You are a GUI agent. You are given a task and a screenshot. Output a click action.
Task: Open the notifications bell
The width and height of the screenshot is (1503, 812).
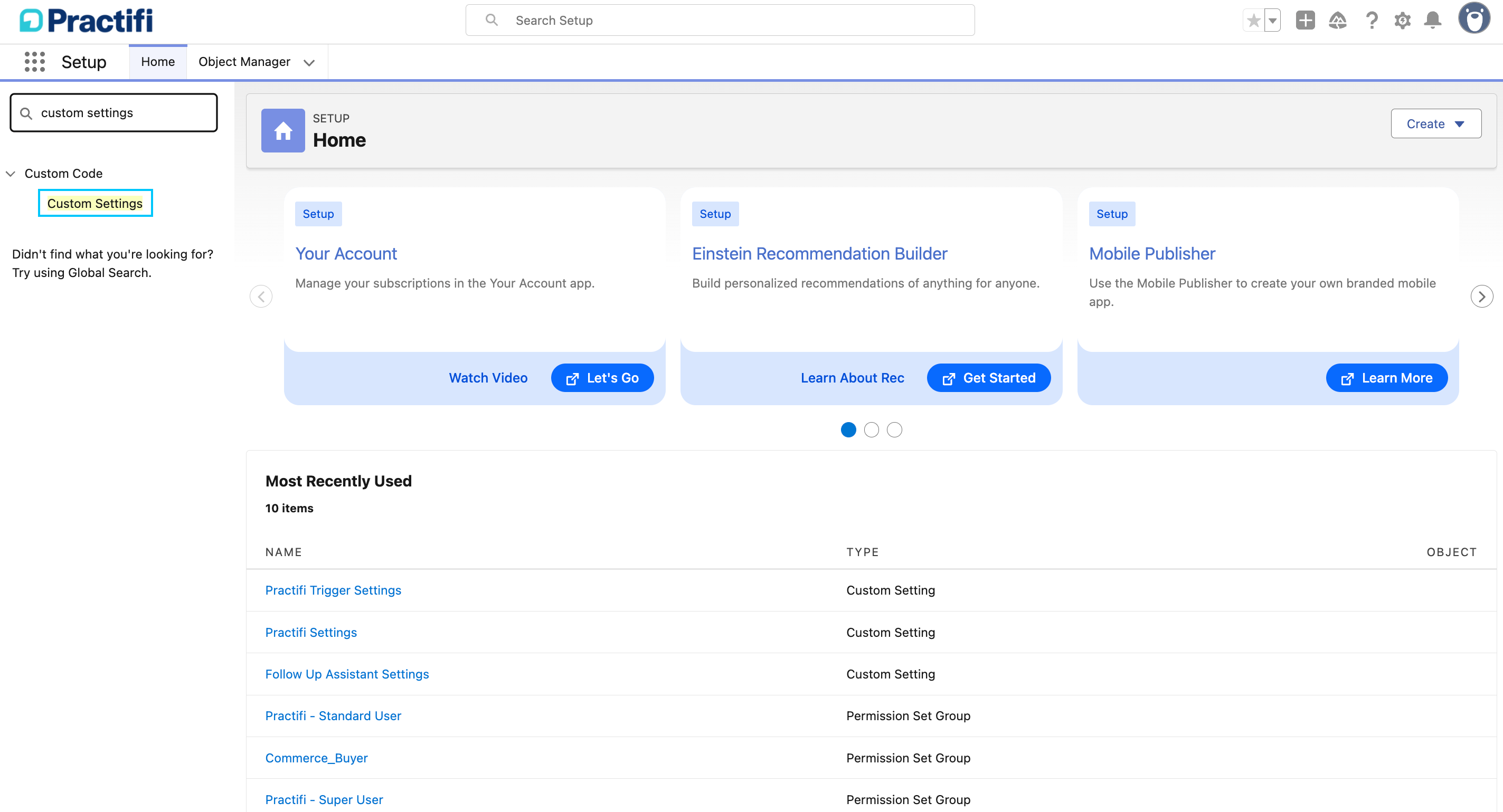(x=1433, y=21)
